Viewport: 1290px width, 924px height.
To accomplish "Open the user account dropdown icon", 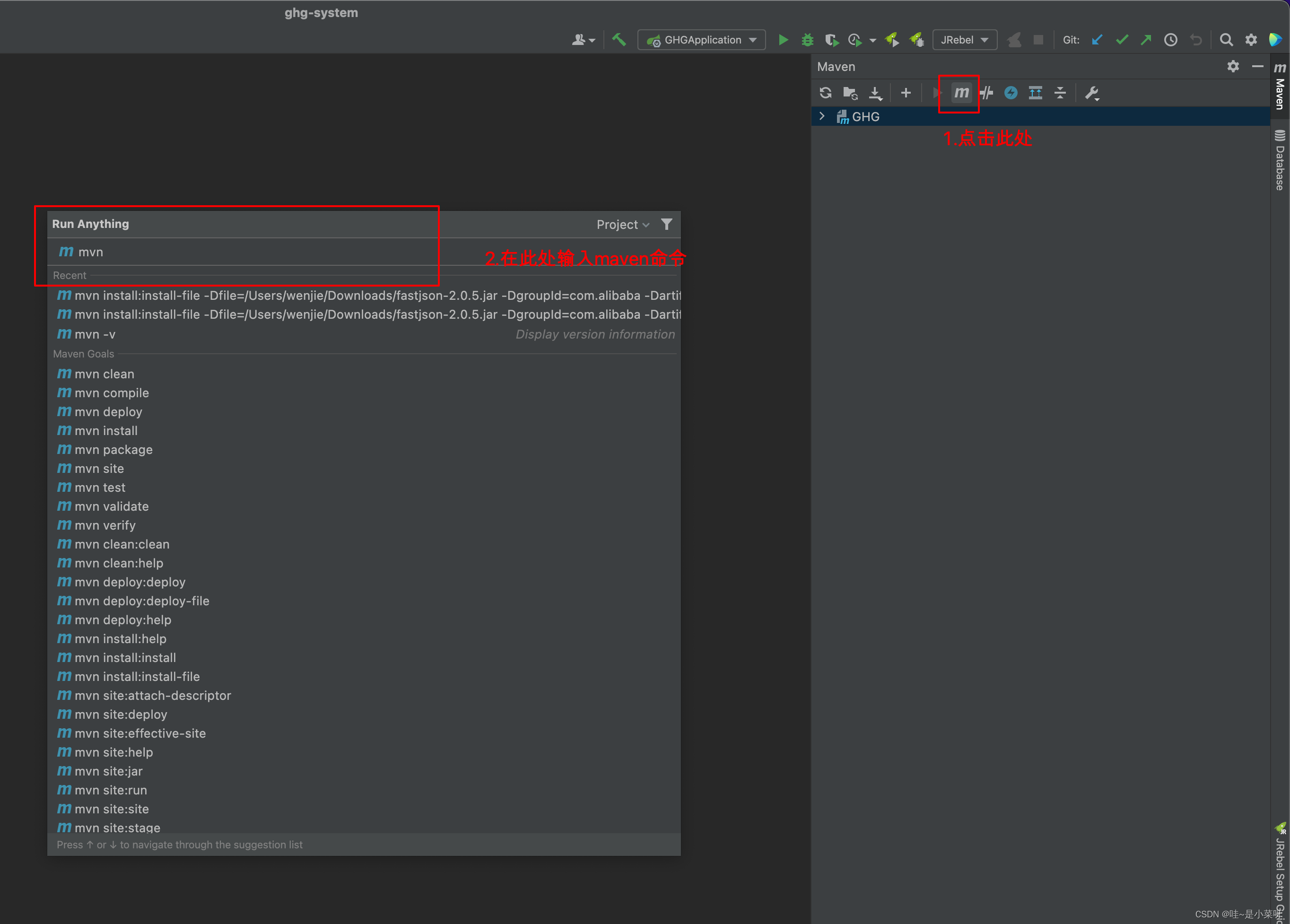I will click(x=583, y=40).
